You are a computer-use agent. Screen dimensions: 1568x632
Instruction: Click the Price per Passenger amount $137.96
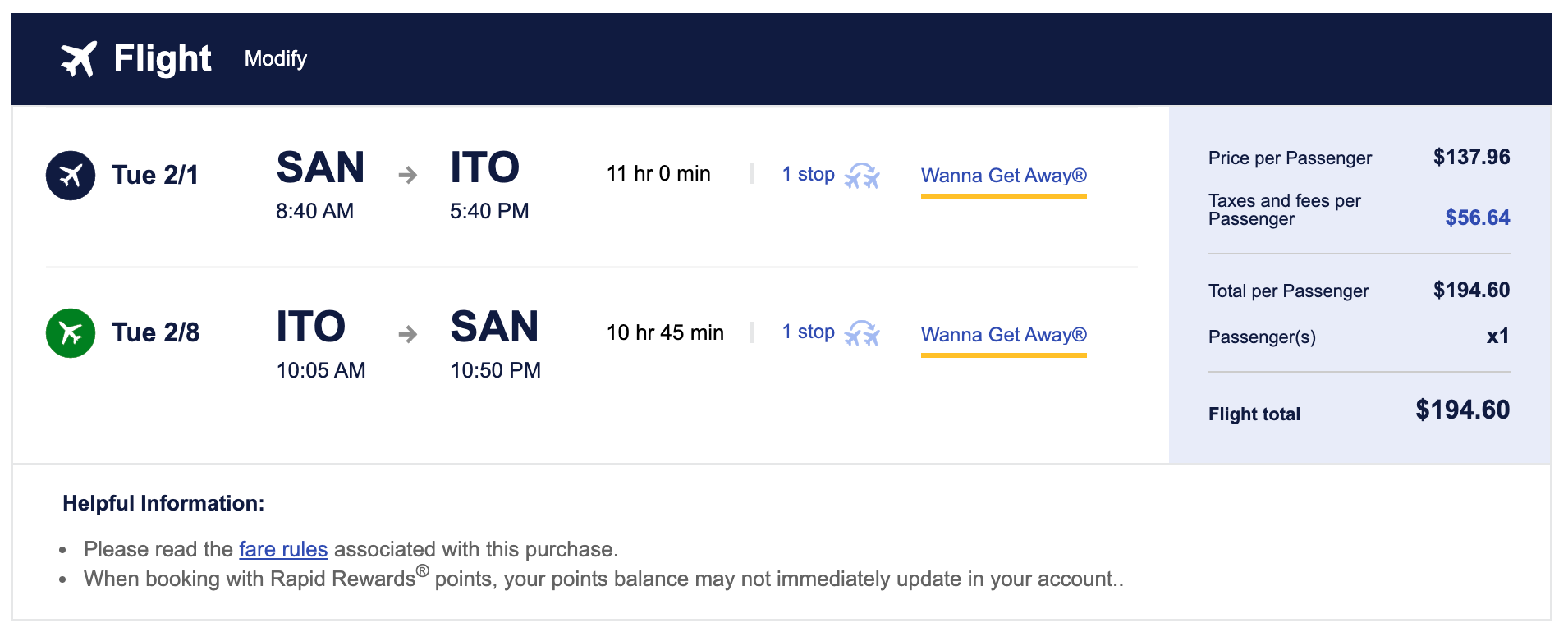coord(1471,157)
